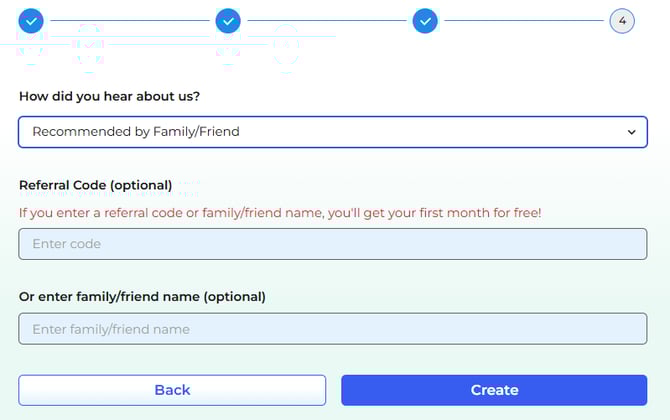Click the "Or enter family/friend name" label
The image size is (670, 420).
point(142,296)
